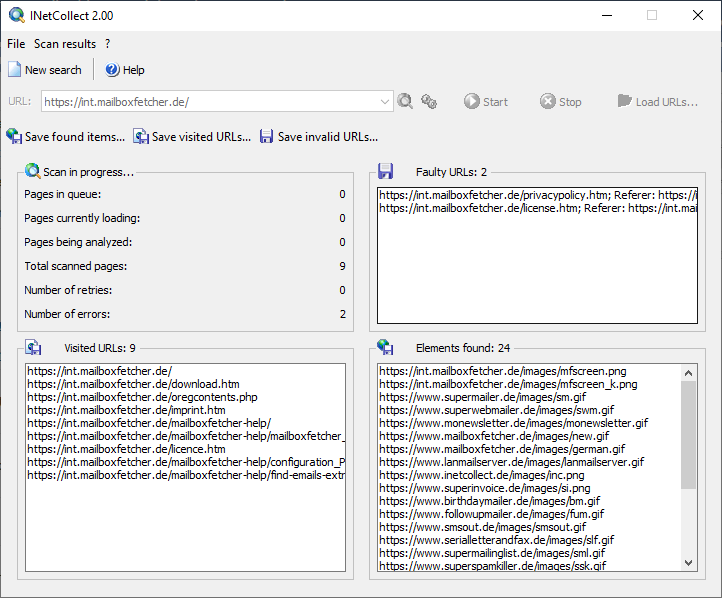Open Help via the question-mark icon
Image resolution: width=722 pixels, height=598 pixels.
pos(112,70)
